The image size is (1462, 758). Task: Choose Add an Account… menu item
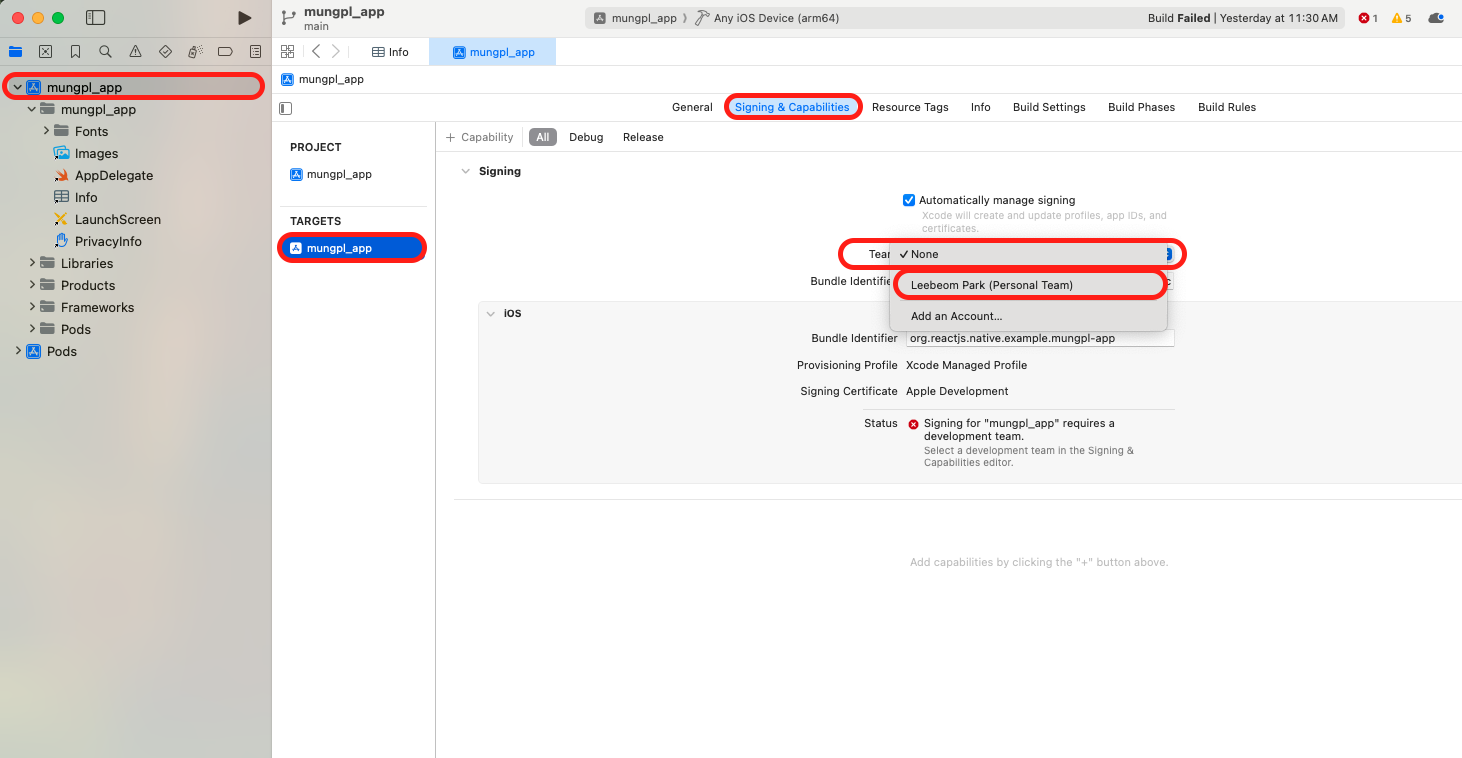click(x=1028, y=316)
